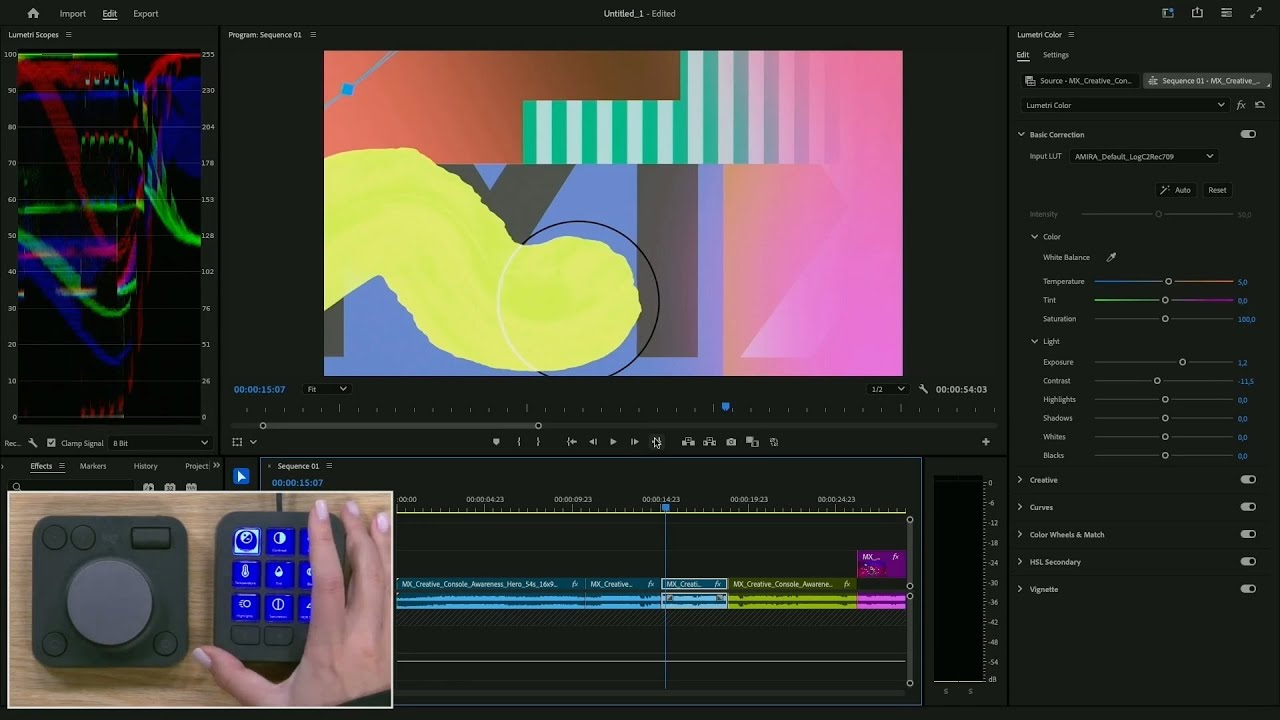Screen dimensions: 1280x720
Task: Toggle the Curves section switch
Action: click(1248, 507)
